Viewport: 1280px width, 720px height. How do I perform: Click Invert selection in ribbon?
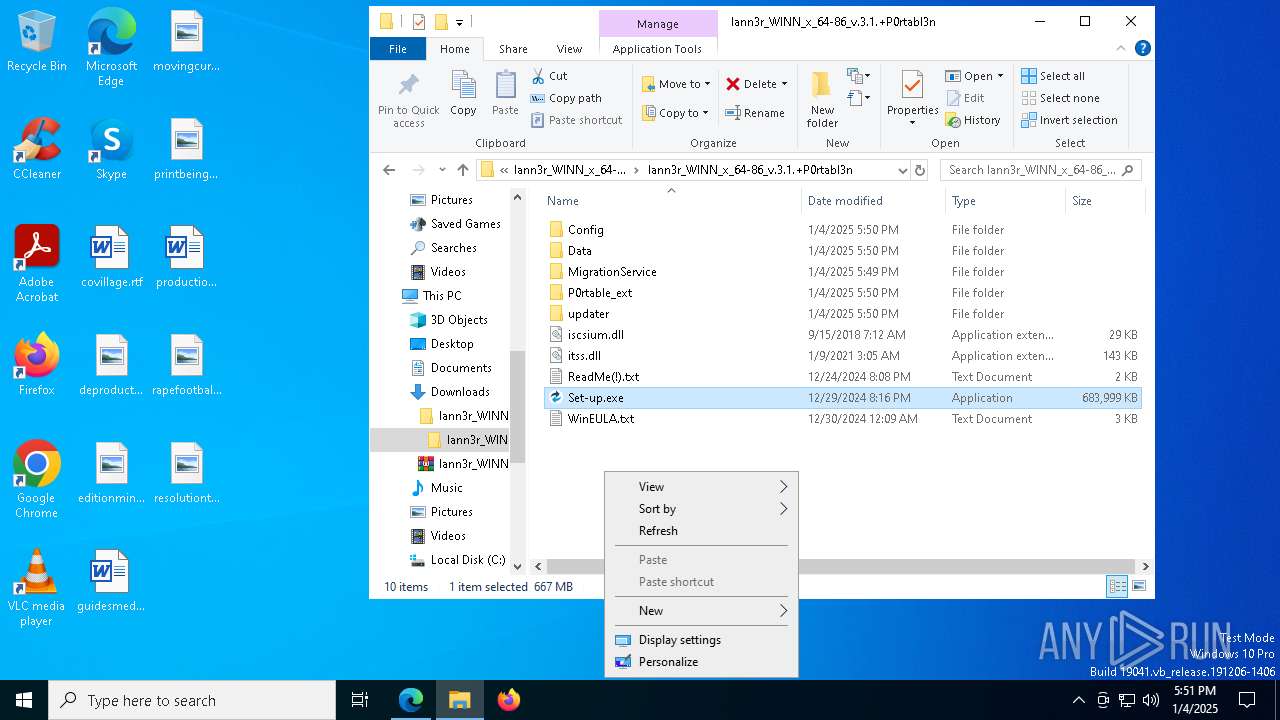pyautogui.click(x=1069, y=120)
